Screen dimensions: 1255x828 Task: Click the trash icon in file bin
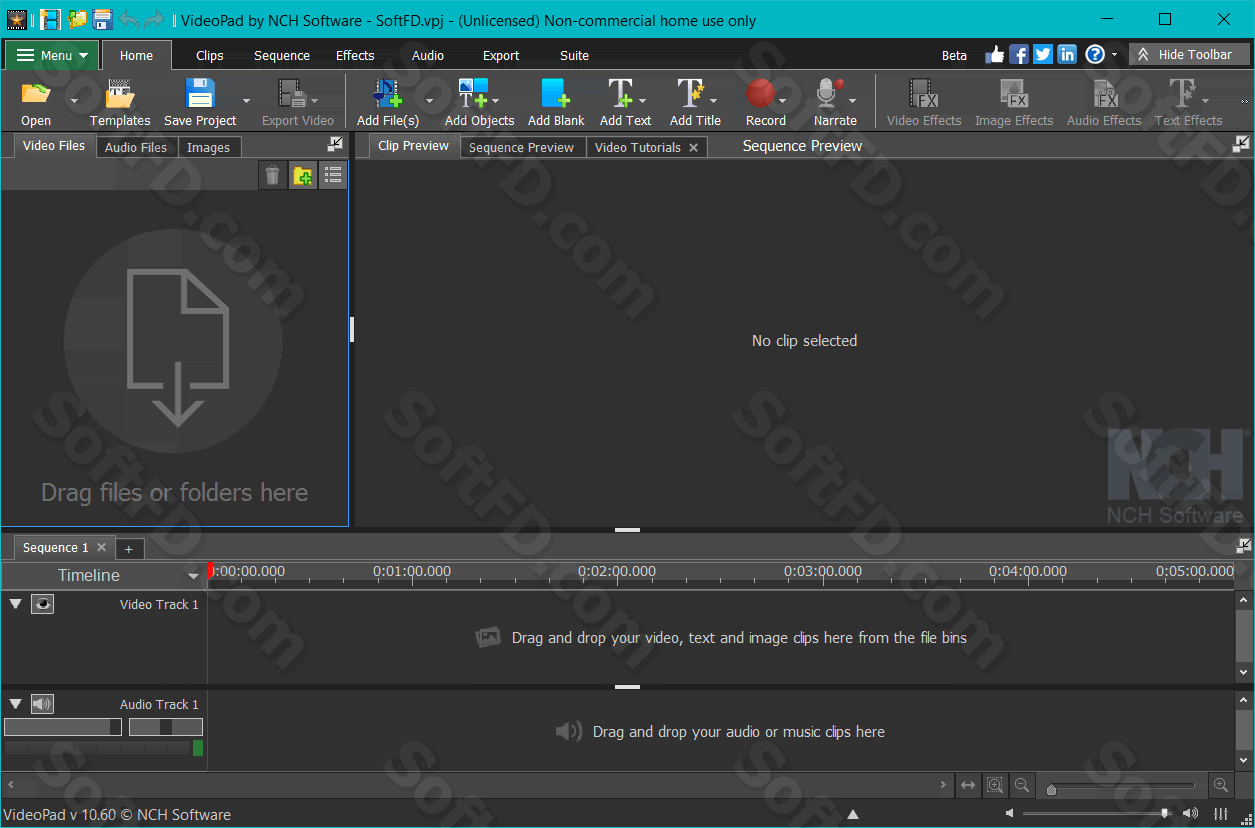coord(272,176)
